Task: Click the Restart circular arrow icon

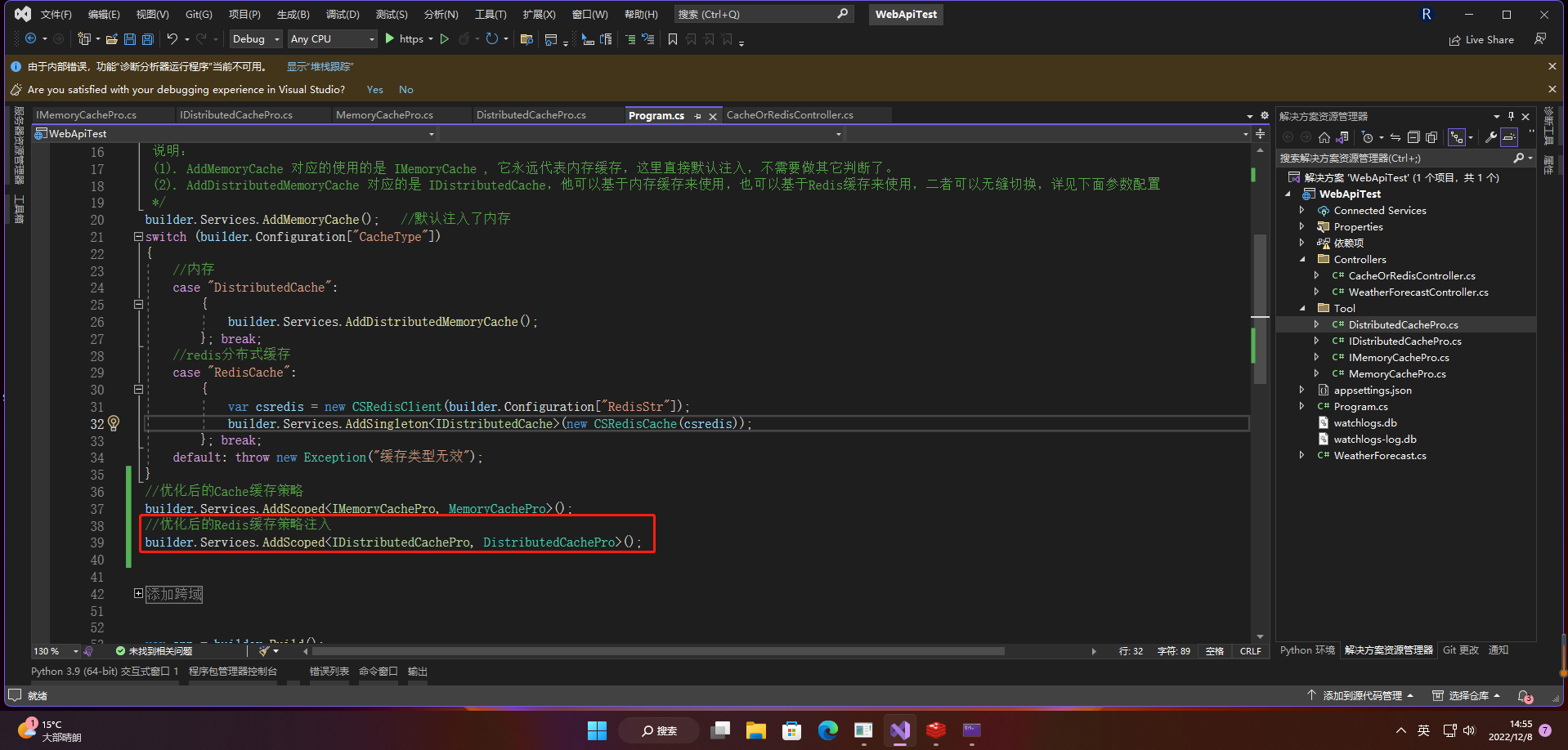Action: tap(491, 38)
